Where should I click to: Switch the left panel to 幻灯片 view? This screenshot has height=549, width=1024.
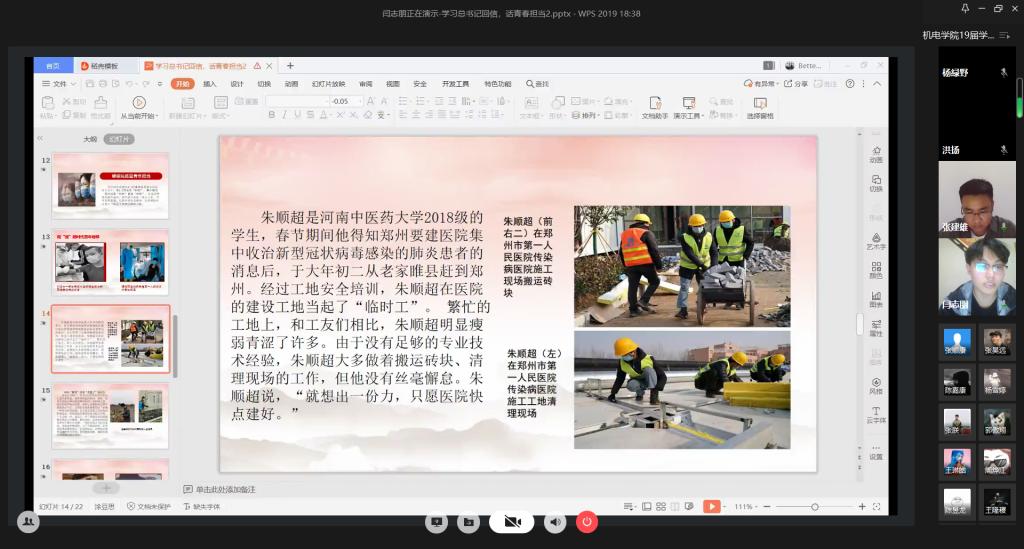pos(118,139)
